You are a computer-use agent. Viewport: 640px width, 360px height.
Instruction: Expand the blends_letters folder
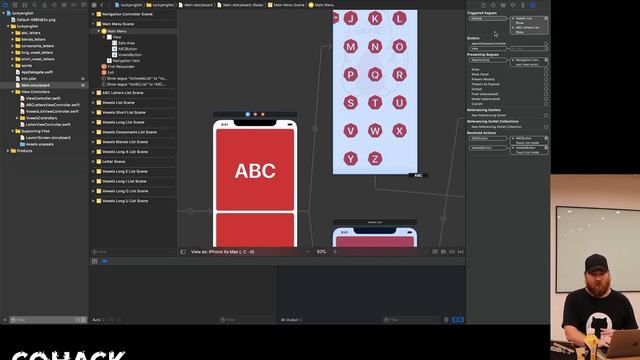tap(13, 39)
